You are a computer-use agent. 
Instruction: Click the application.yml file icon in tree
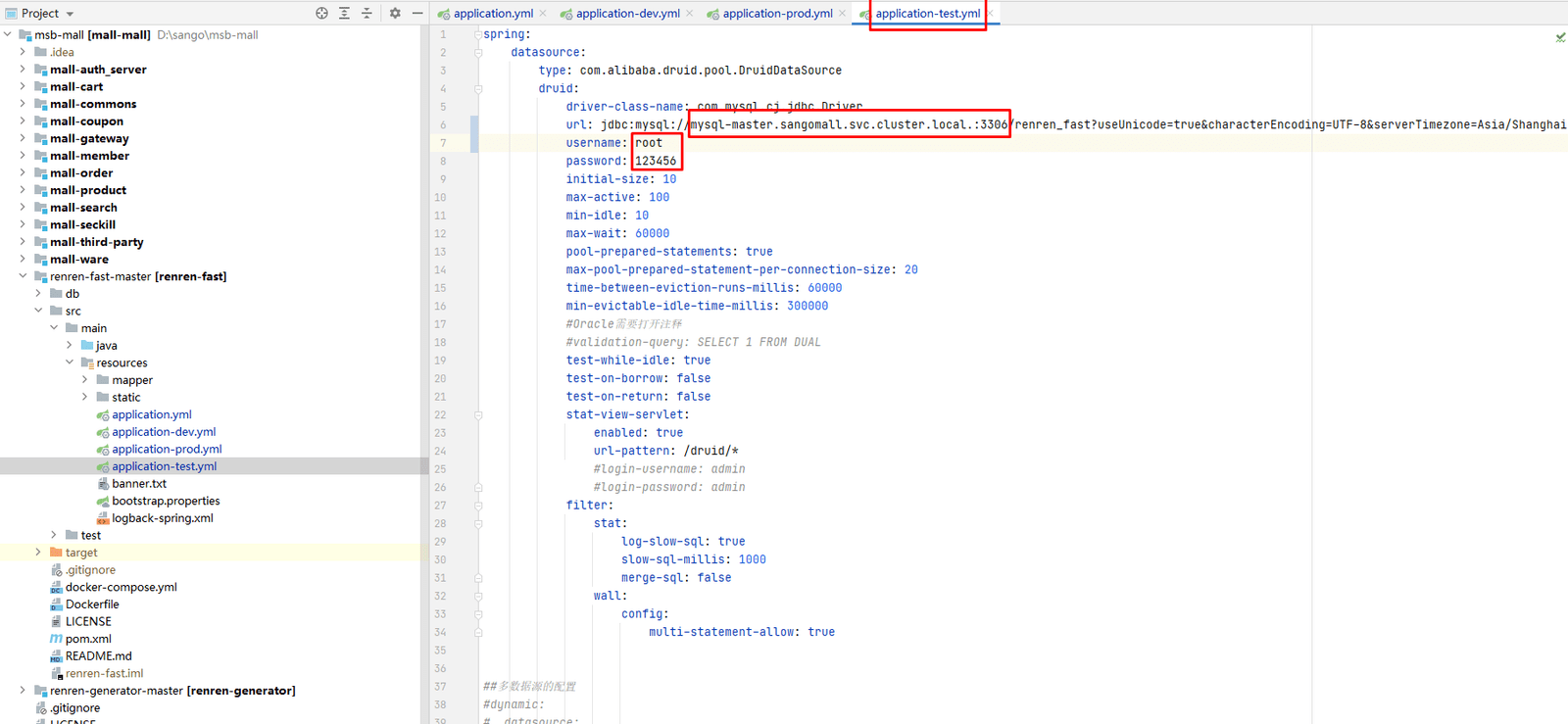(103, 414)
